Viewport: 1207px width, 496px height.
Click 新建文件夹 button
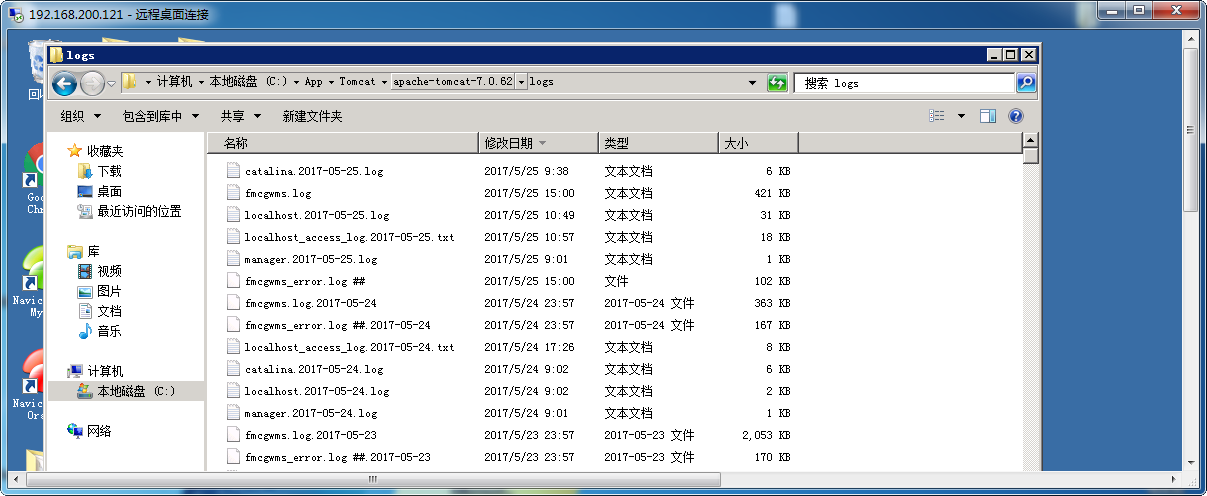(x=312, y=117)
